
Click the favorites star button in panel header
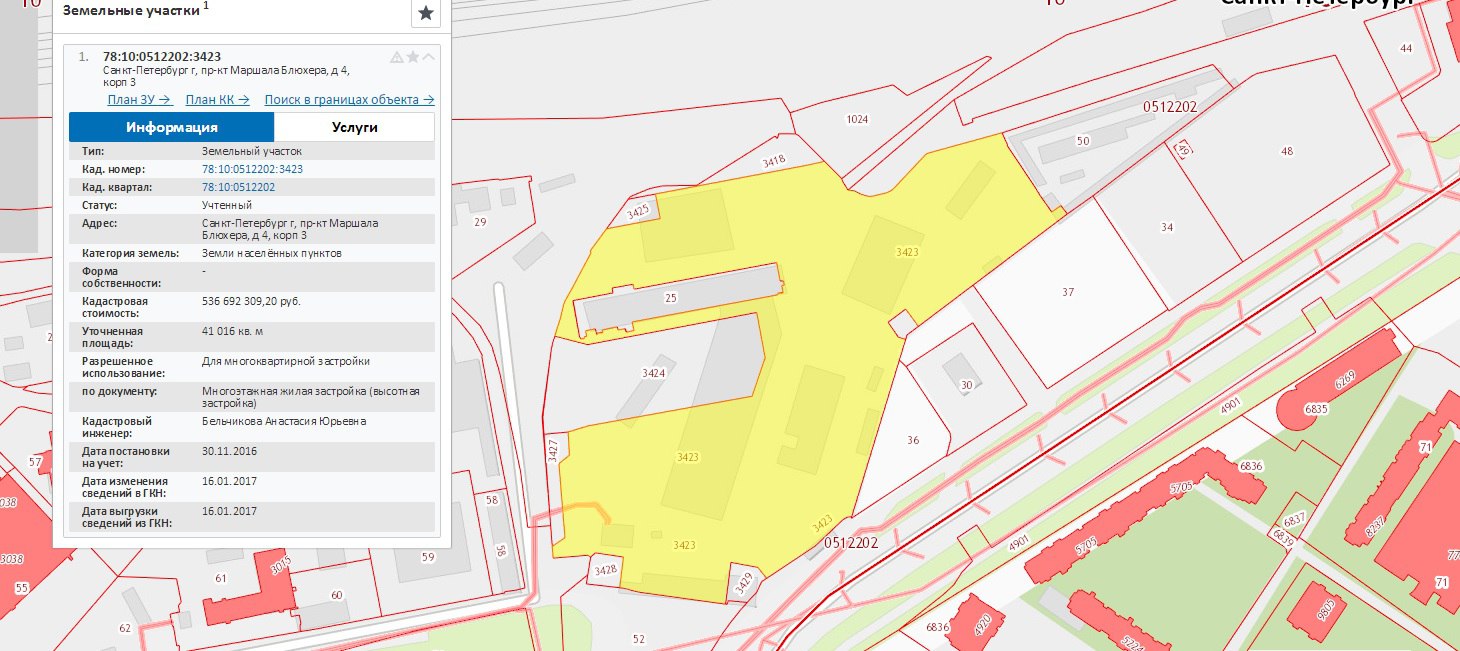point(425,13)
